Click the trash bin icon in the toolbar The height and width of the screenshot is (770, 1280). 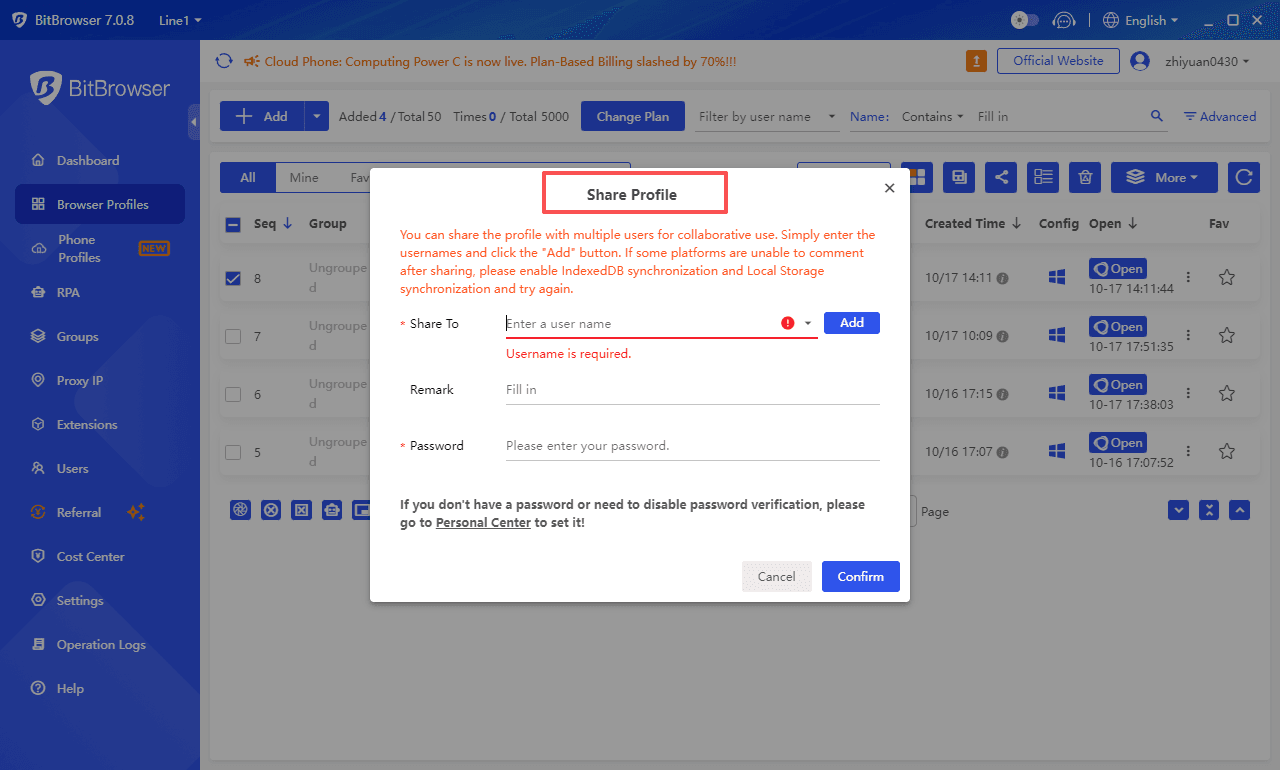tap(1085, 177)
